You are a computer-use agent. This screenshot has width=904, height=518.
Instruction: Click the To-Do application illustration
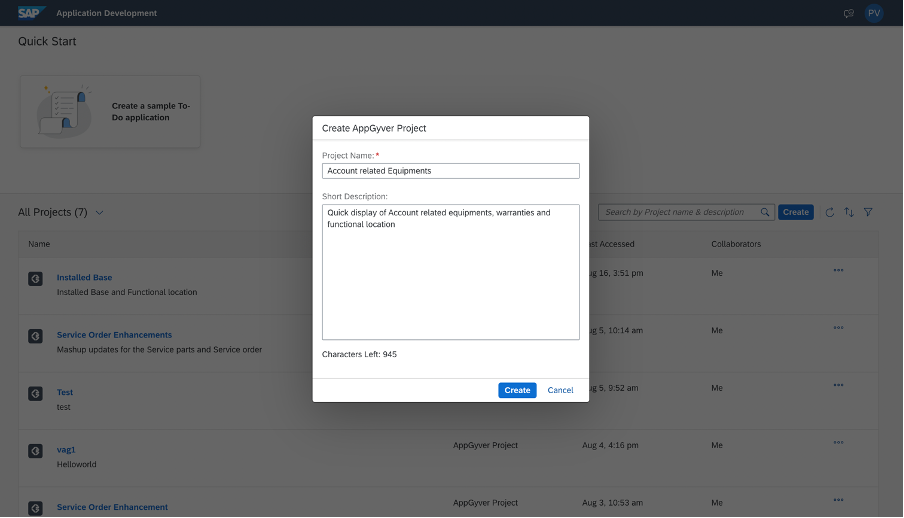[64, 111]
